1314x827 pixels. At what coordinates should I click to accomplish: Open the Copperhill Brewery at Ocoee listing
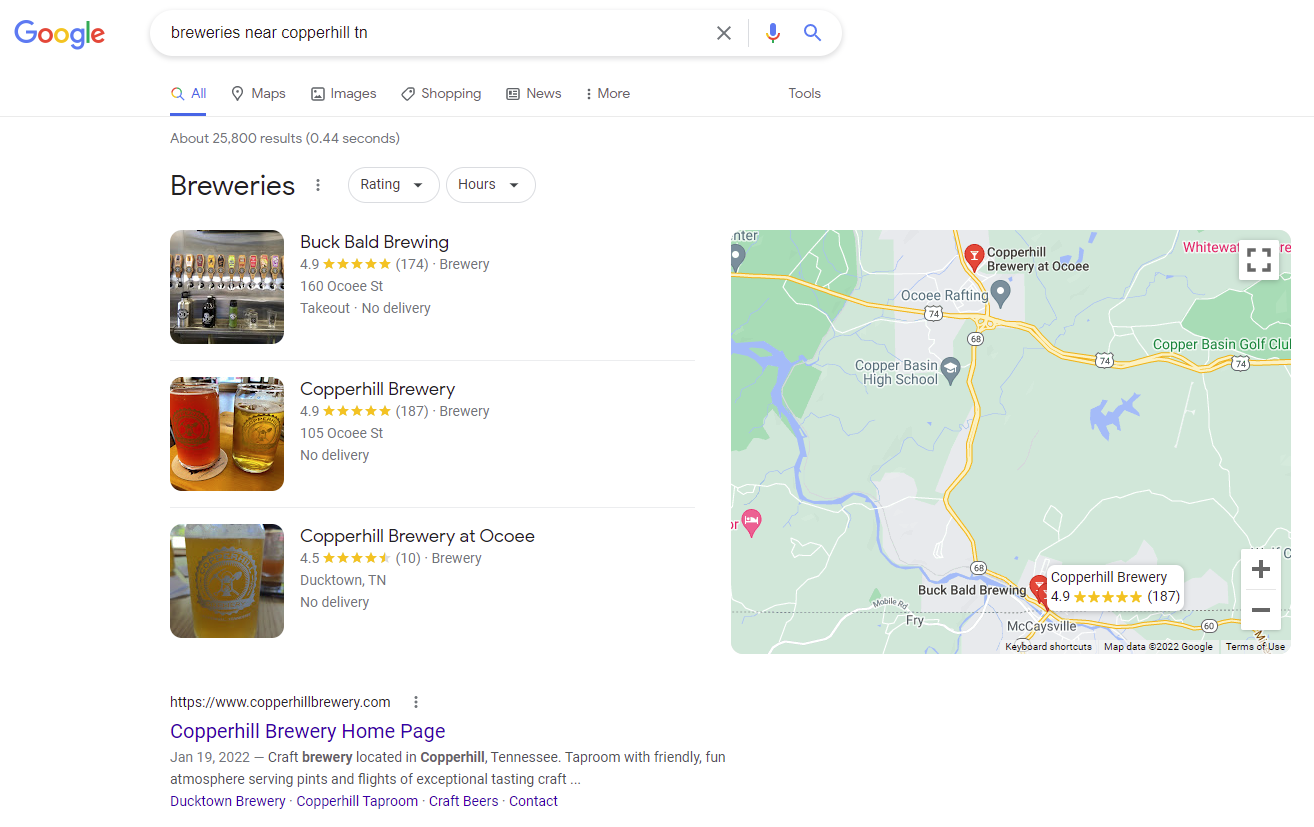[417, 536]
